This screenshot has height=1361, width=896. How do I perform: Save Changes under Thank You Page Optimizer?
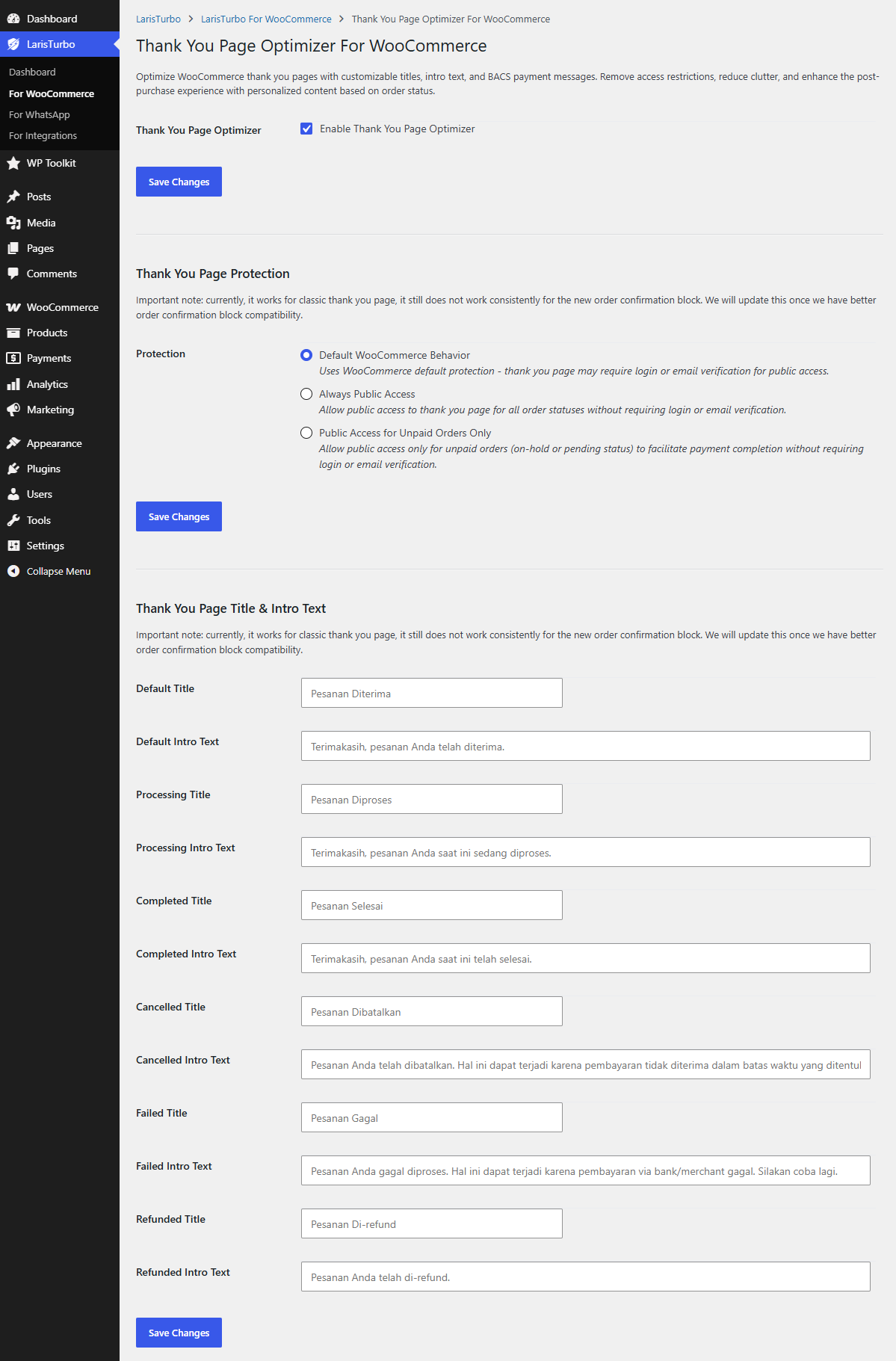coord(179,182)
